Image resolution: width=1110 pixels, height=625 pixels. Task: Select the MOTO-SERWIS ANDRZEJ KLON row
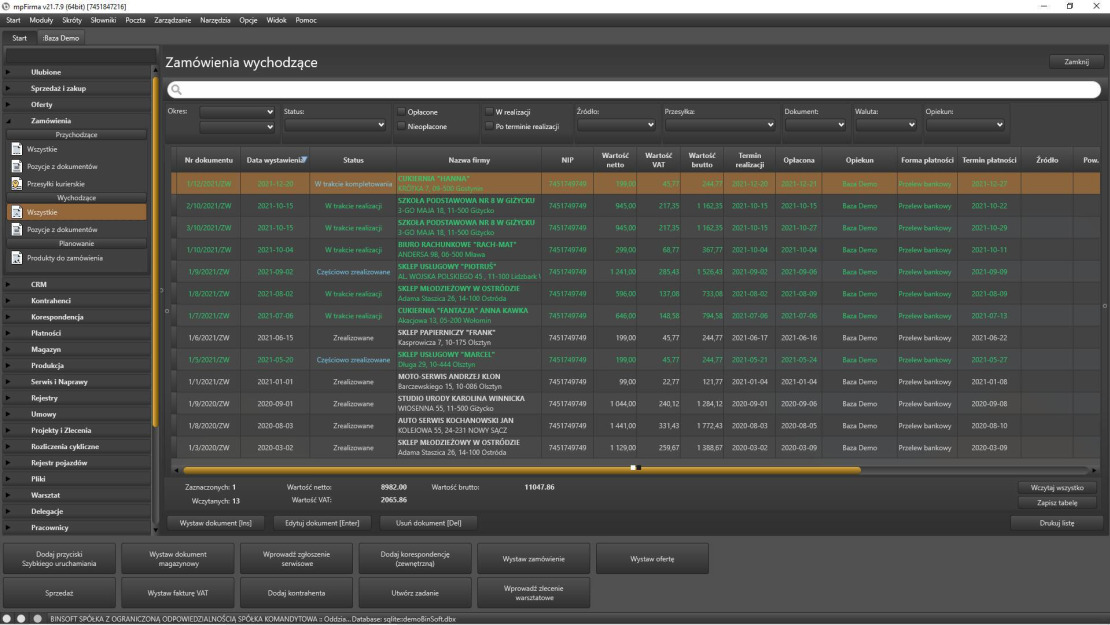636,382
